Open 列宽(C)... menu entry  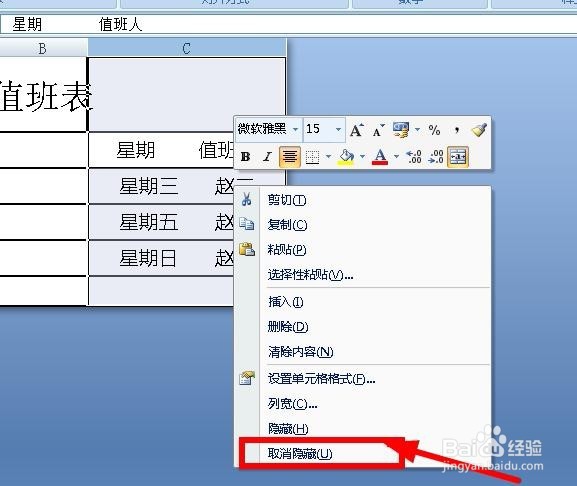coord(362,404)
